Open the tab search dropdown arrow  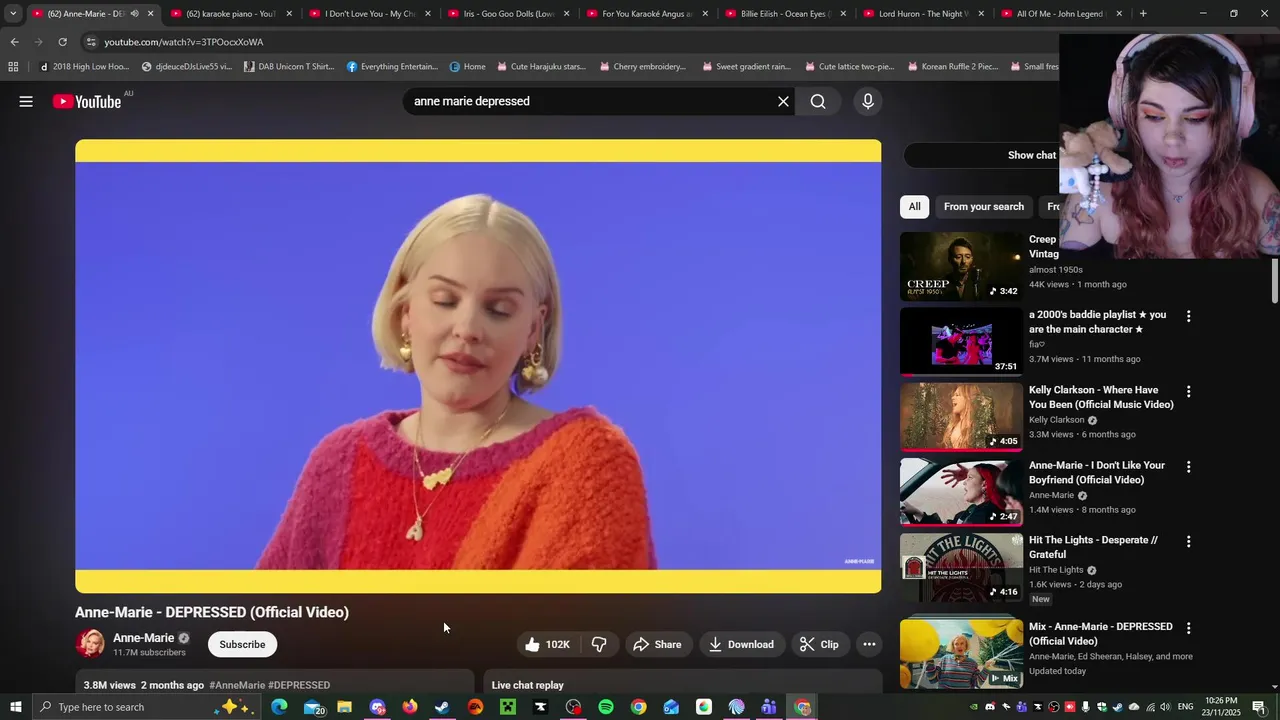pos(13,13)
